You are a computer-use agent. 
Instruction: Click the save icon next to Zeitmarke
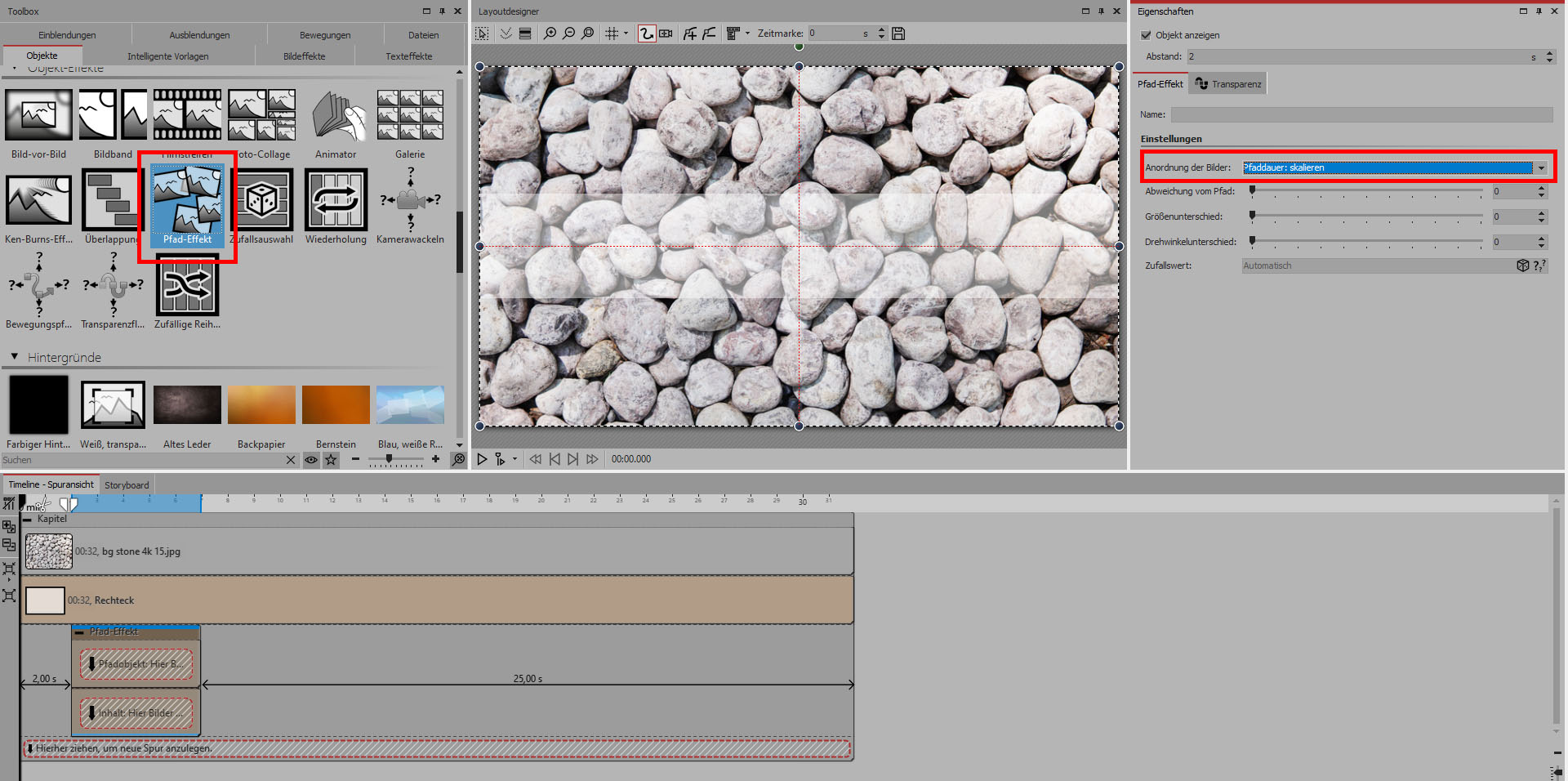[898, 33]
